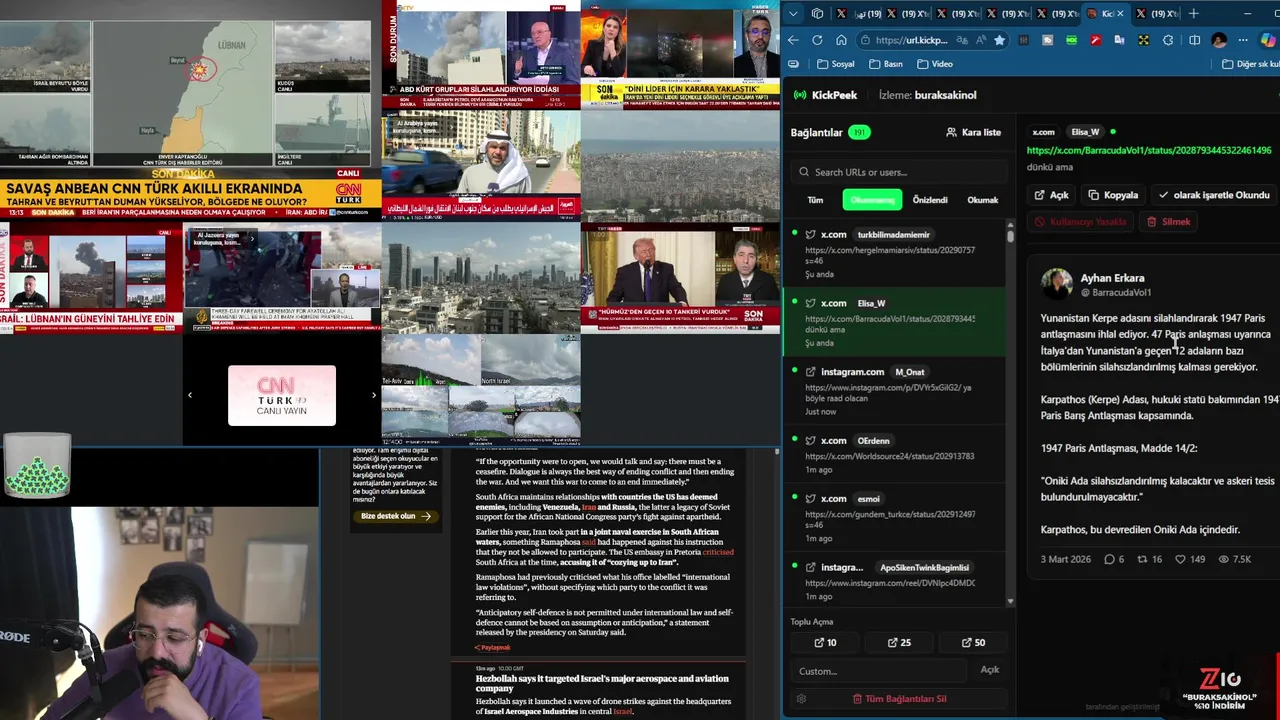Open the ApoSikenTwinkBagimlisi instagram link entry

893,580
